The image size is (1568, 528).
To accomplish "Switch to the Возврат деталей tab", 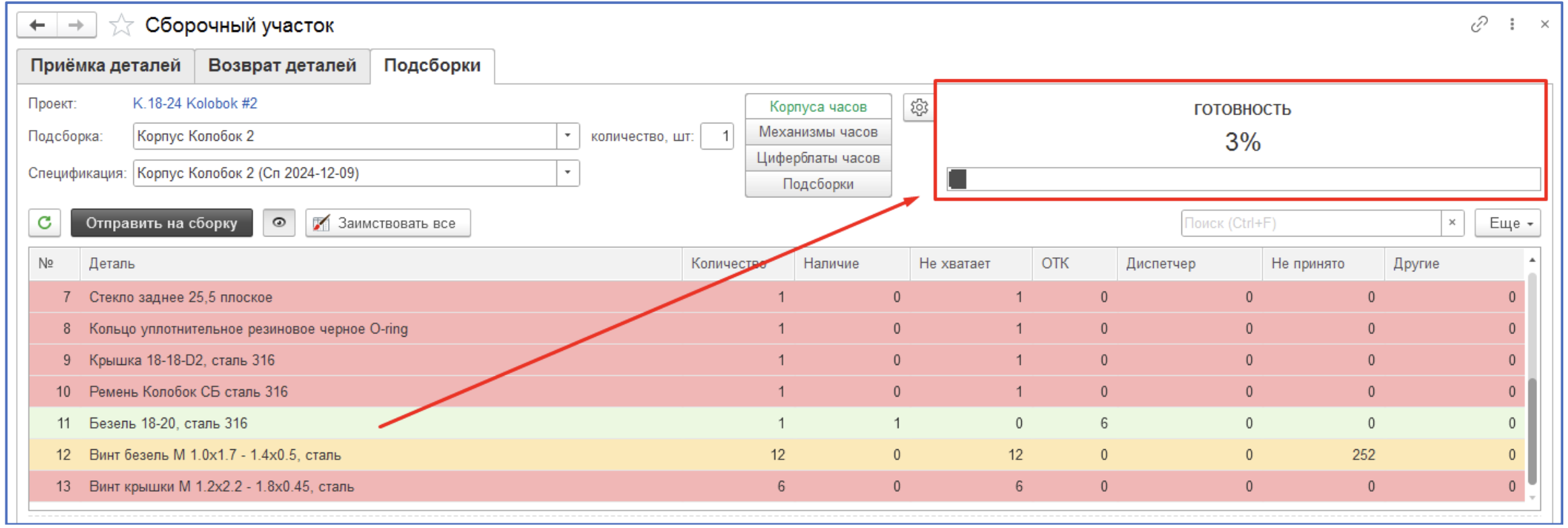I will coord(282,66).
